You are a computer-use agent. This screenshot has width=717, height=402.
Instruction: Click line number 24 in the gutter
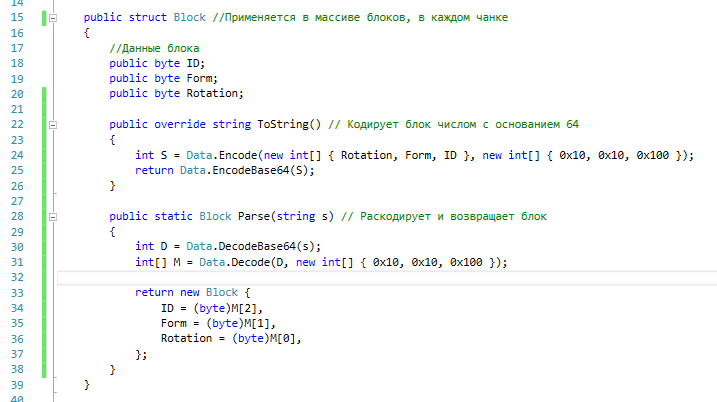tap(17, 155)
